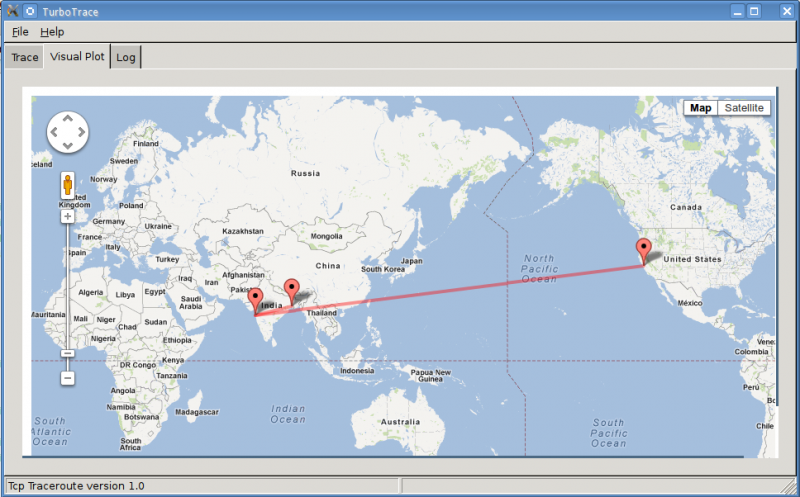This screenshot has width=800, height=497.
Task: Switch to the Trace tab
Action: coord(25,57)
